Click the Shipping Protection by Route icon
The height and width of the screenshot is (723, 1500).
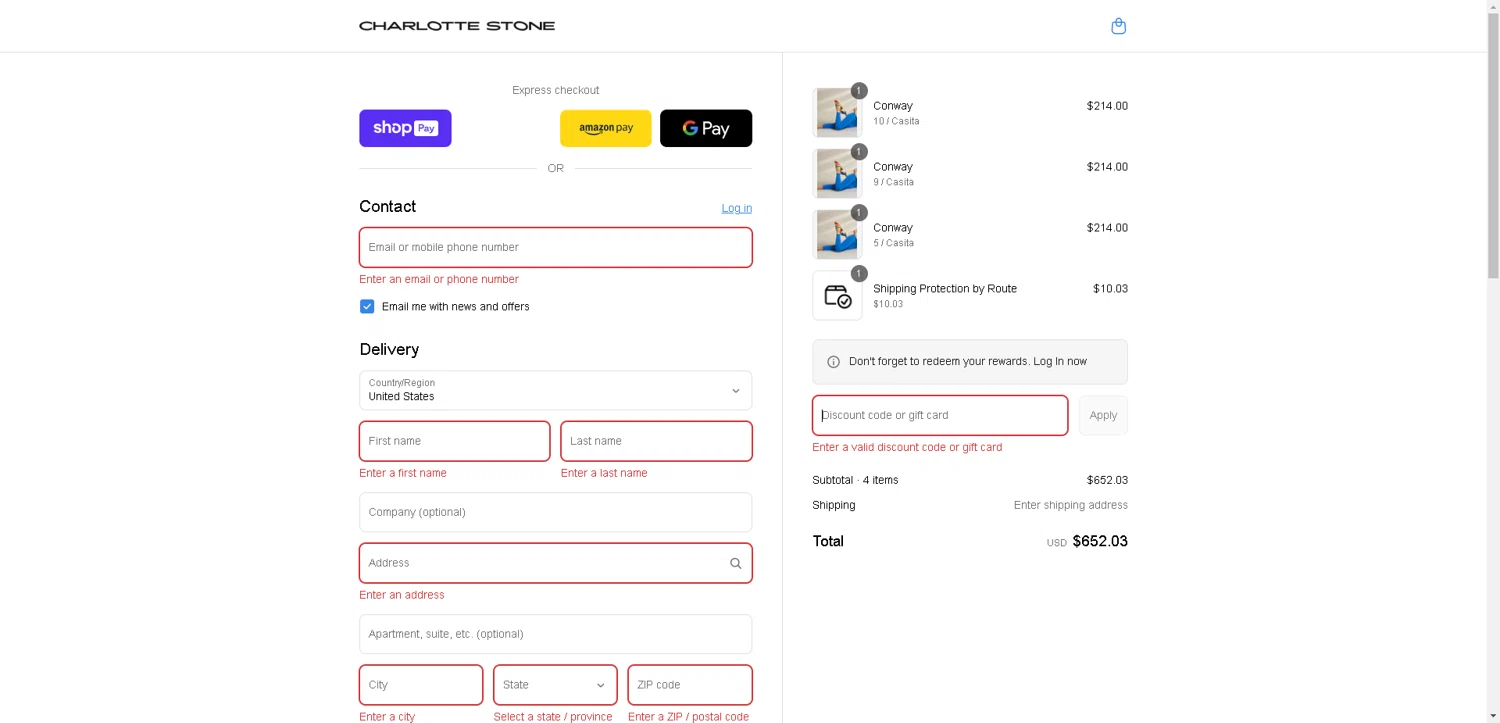click(837, 296)
